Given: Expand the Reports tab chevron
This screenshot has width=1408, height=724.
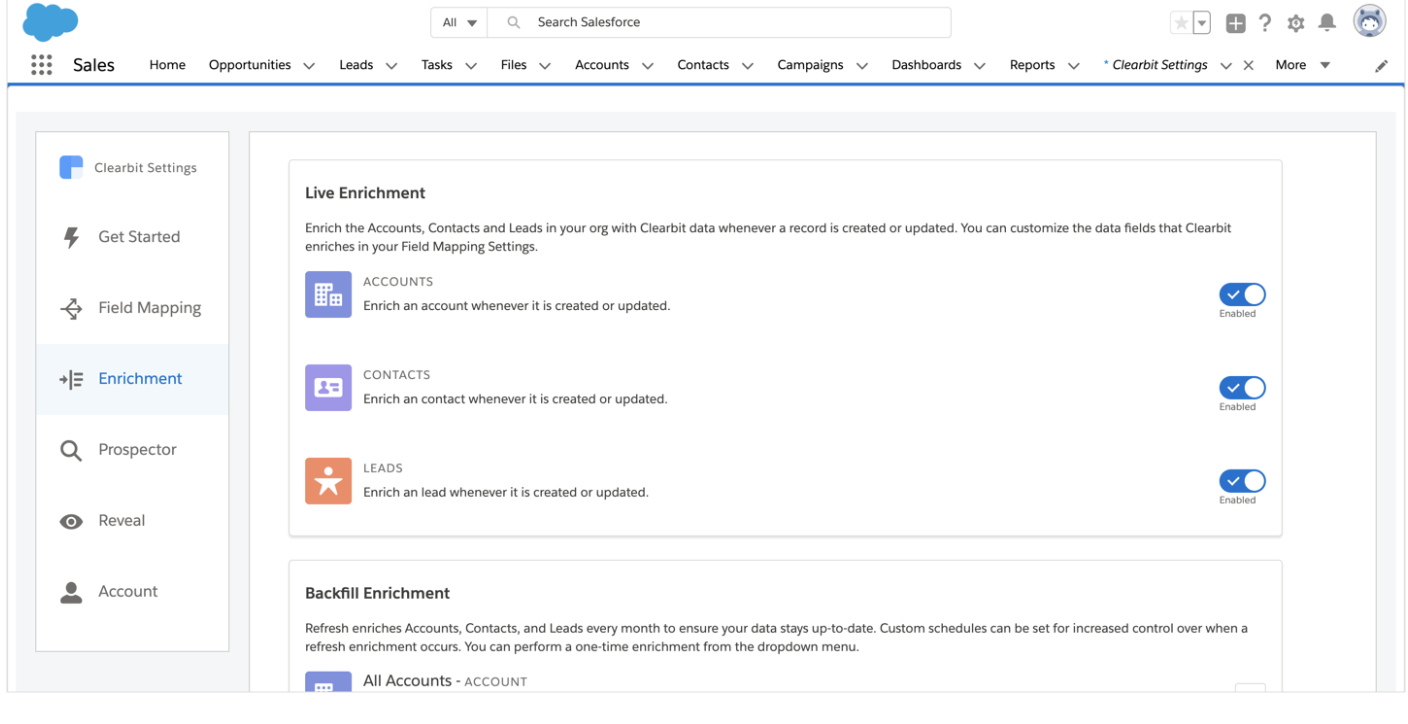Looking at the screenshot, I should 1074,66.
